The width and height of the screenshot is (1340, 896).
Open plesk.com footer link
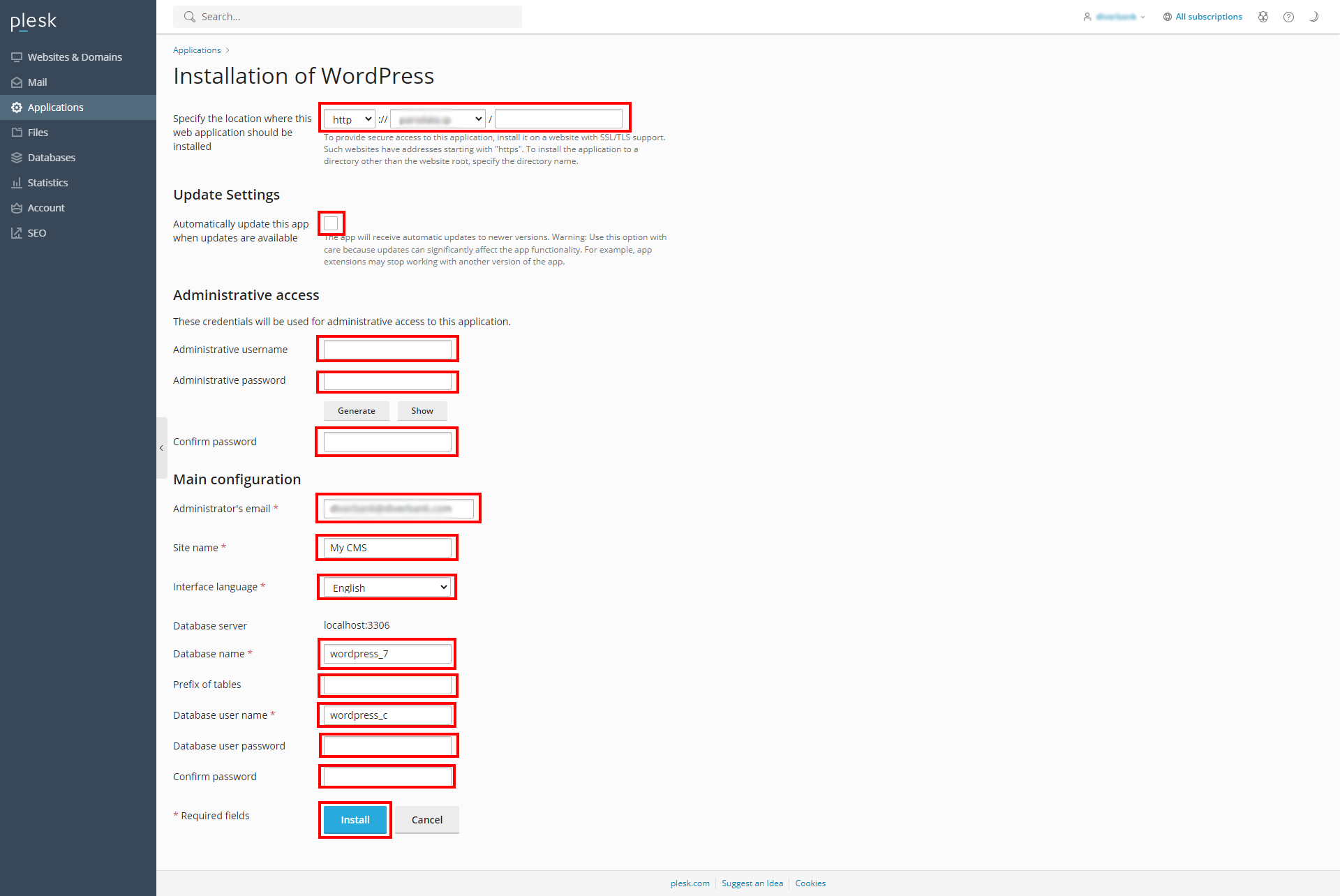click(x=690, y=883)
